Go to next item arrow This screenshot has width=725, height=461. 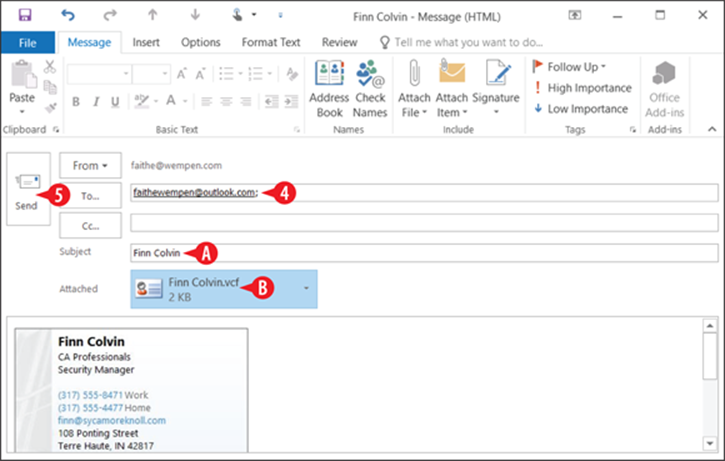coord(195,15)
